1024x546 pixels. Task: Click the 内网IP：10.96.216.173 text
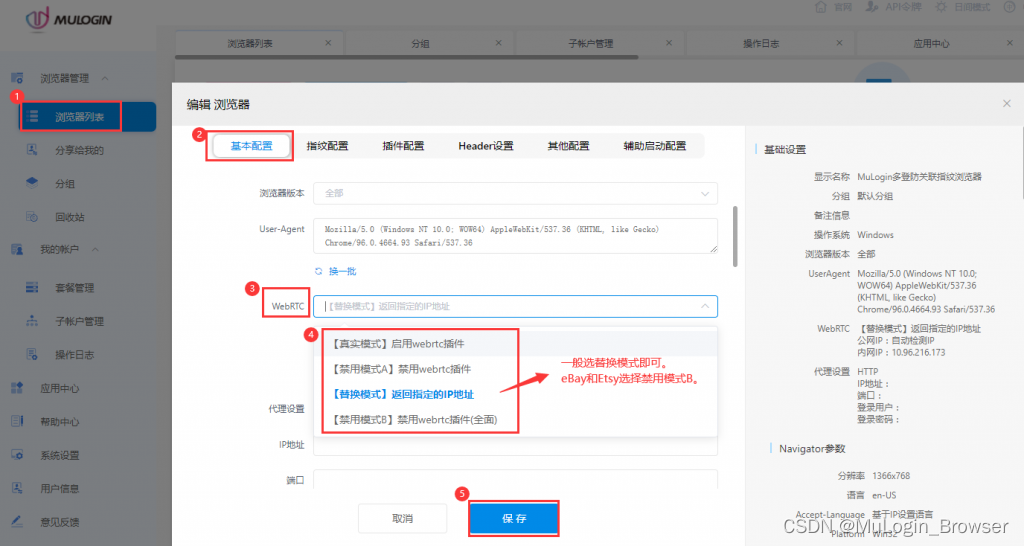(901, 353)
